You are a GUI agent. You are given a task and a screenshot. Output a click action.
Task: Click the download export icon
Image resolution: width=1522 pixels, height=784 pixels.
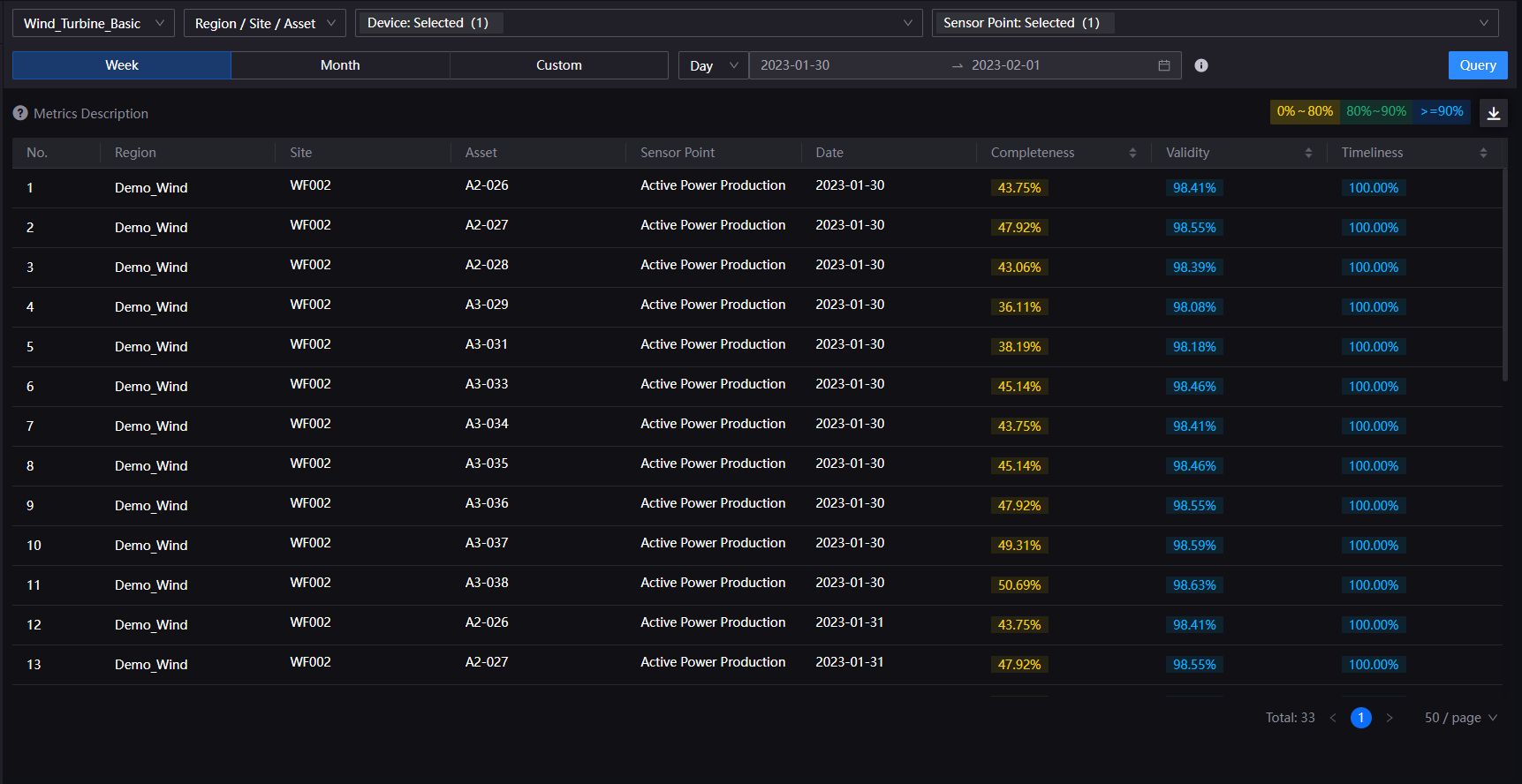tap(1494, 113)
